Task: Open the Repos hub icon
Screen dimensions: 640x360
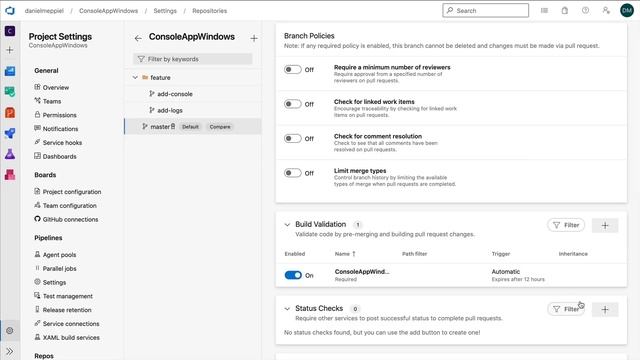Action: pyautogui.click(x=10, y=112)
